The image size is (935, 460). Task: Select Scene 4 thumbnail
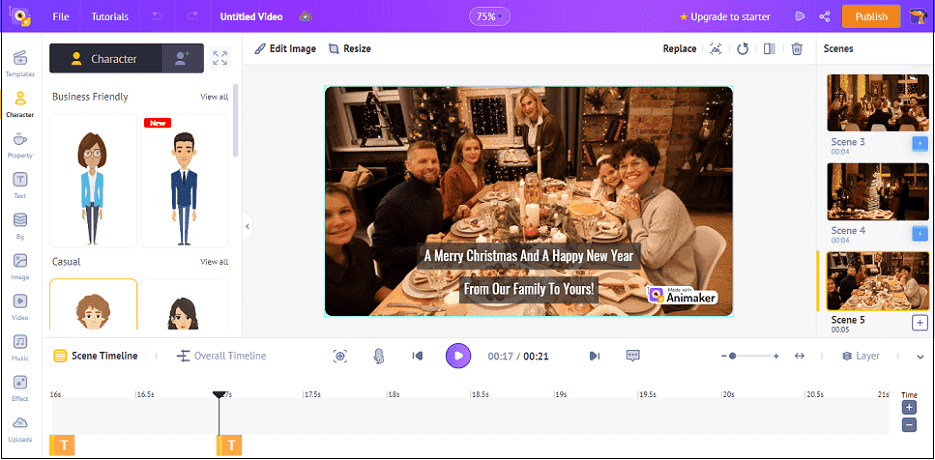tap(878, 192)
